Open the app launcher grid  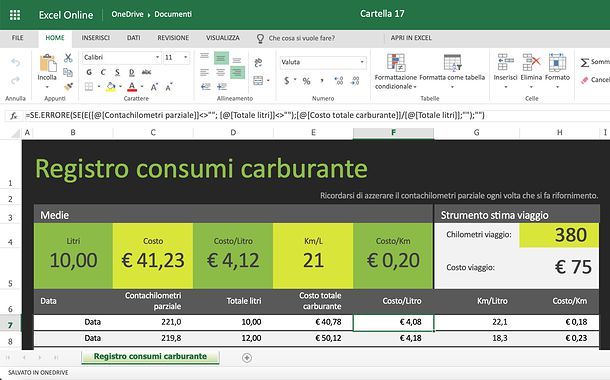pyautogui.click(x=15, y=15)
